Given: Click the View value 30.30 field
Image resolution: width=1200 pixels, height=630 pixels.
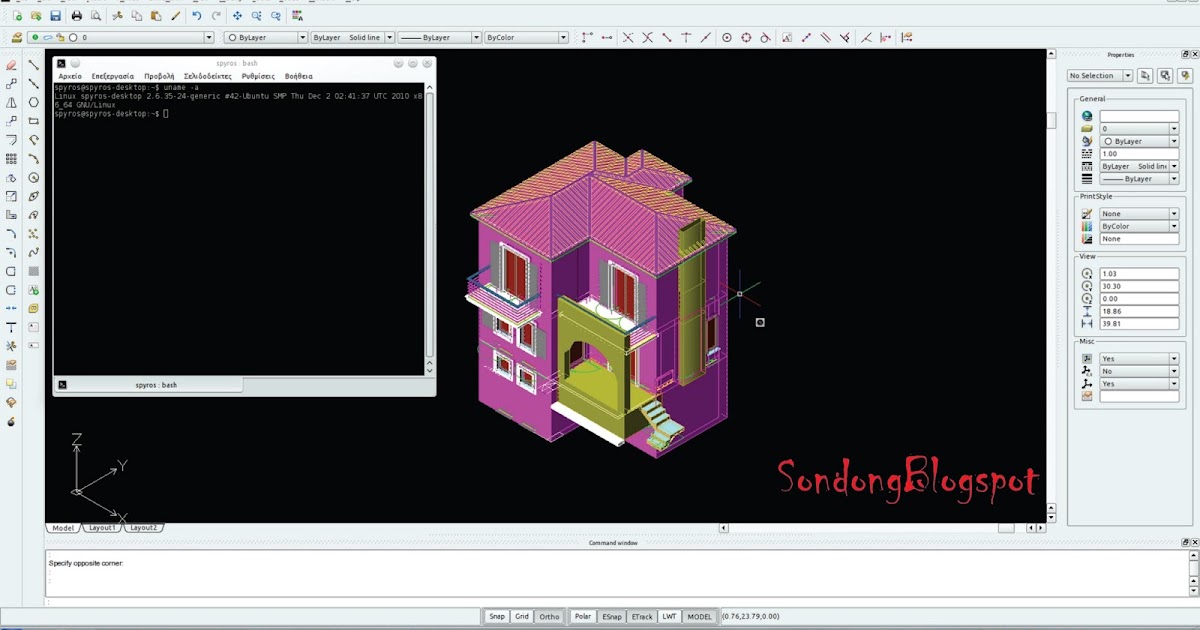Looking at the screenshot, I should click(x=1139, y=286).
